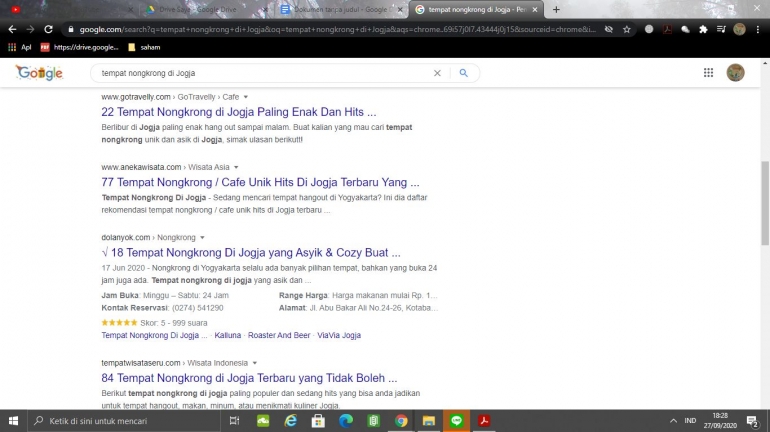
Task: Open the Chrome three-dot menu
Action: [x=758, y=29]
